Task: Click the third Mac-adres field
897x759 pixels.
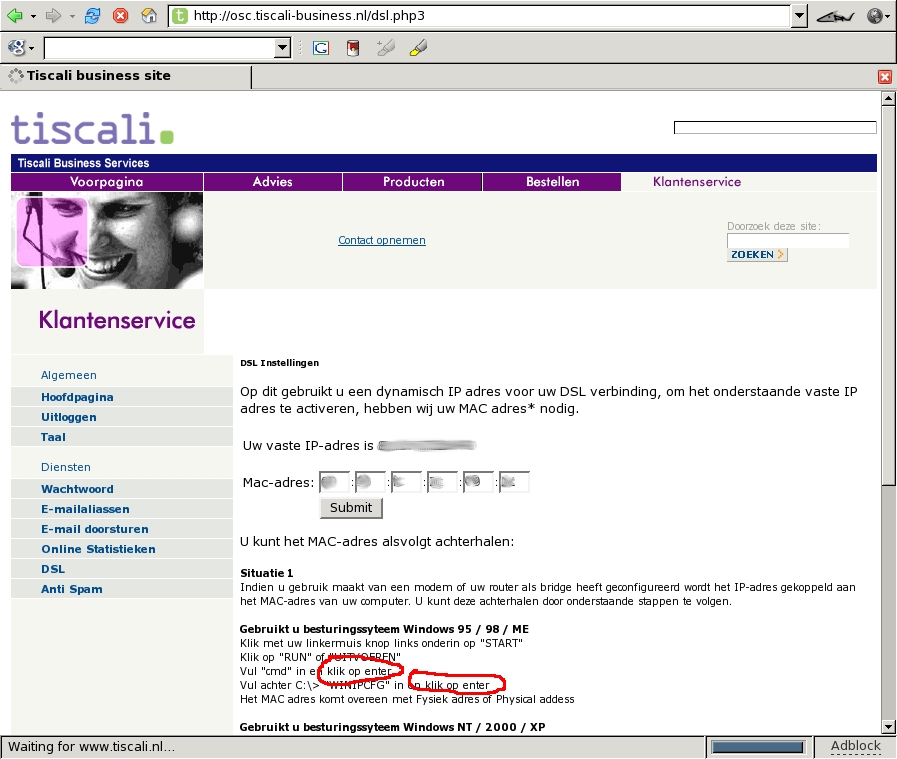Action: click(406, 482)
